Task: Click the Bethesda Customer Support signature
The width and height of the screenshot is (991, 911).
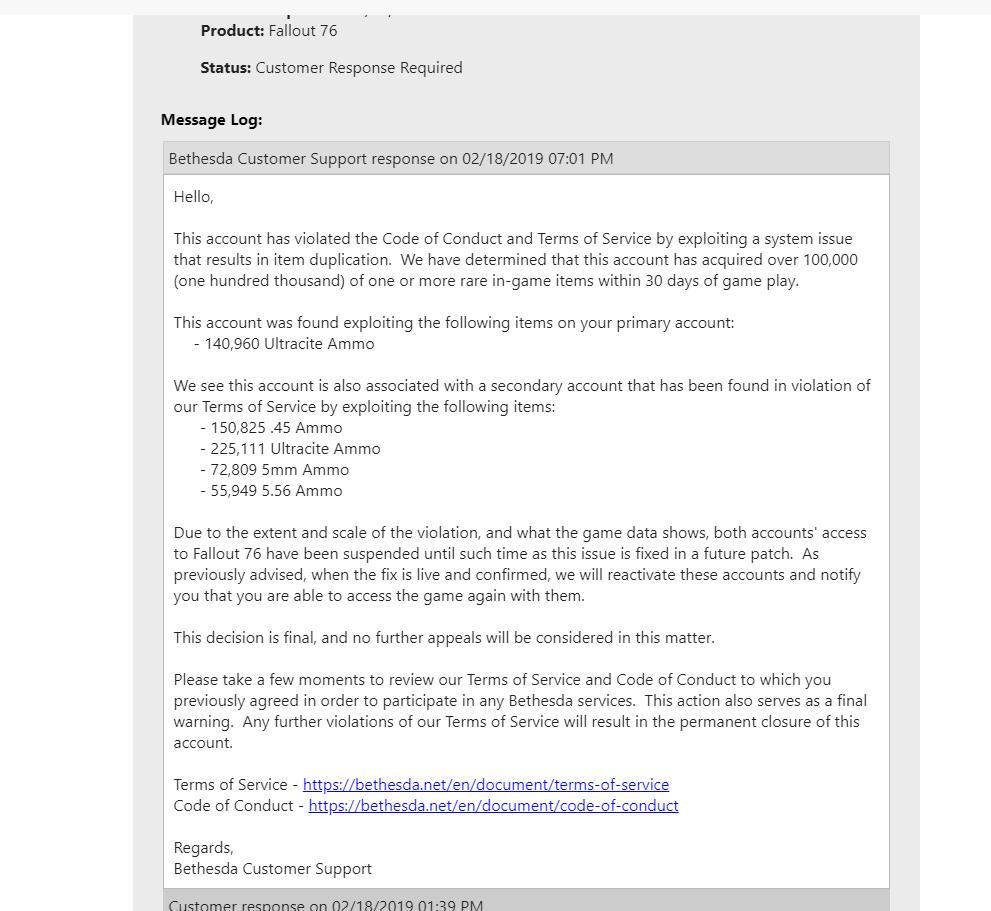Action: click(272, 869)
